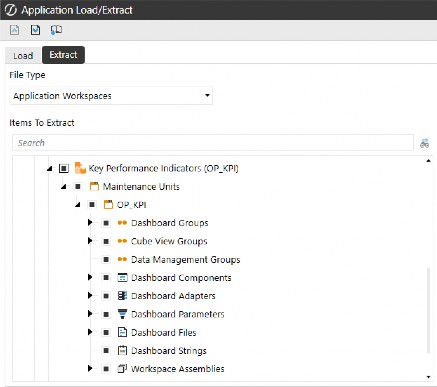Click the OP_KPI folder icon
Screen dimensions: 437x387
click(108, 204)
